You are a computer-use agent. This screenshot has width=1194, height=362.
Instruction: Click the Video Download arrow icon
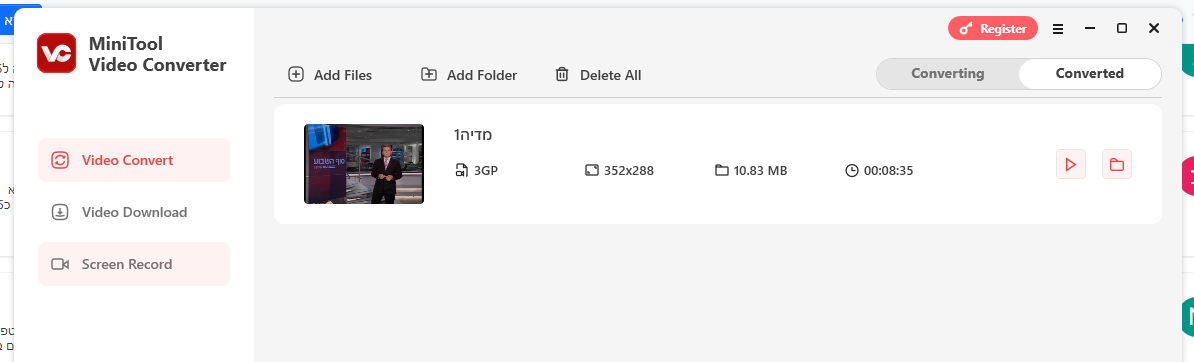[x=60, y=213]
